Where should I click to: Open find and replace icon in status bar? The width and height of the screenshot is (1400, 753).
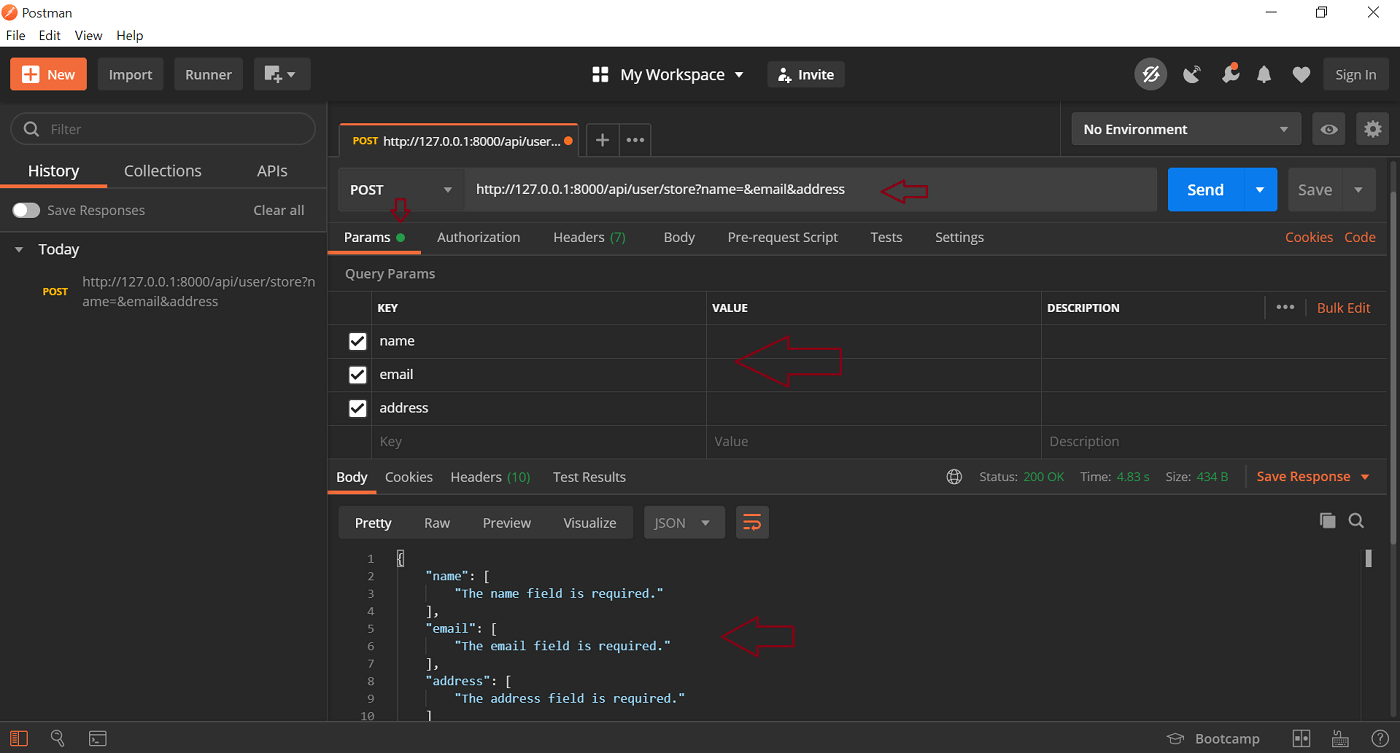(x=57, y=738)
